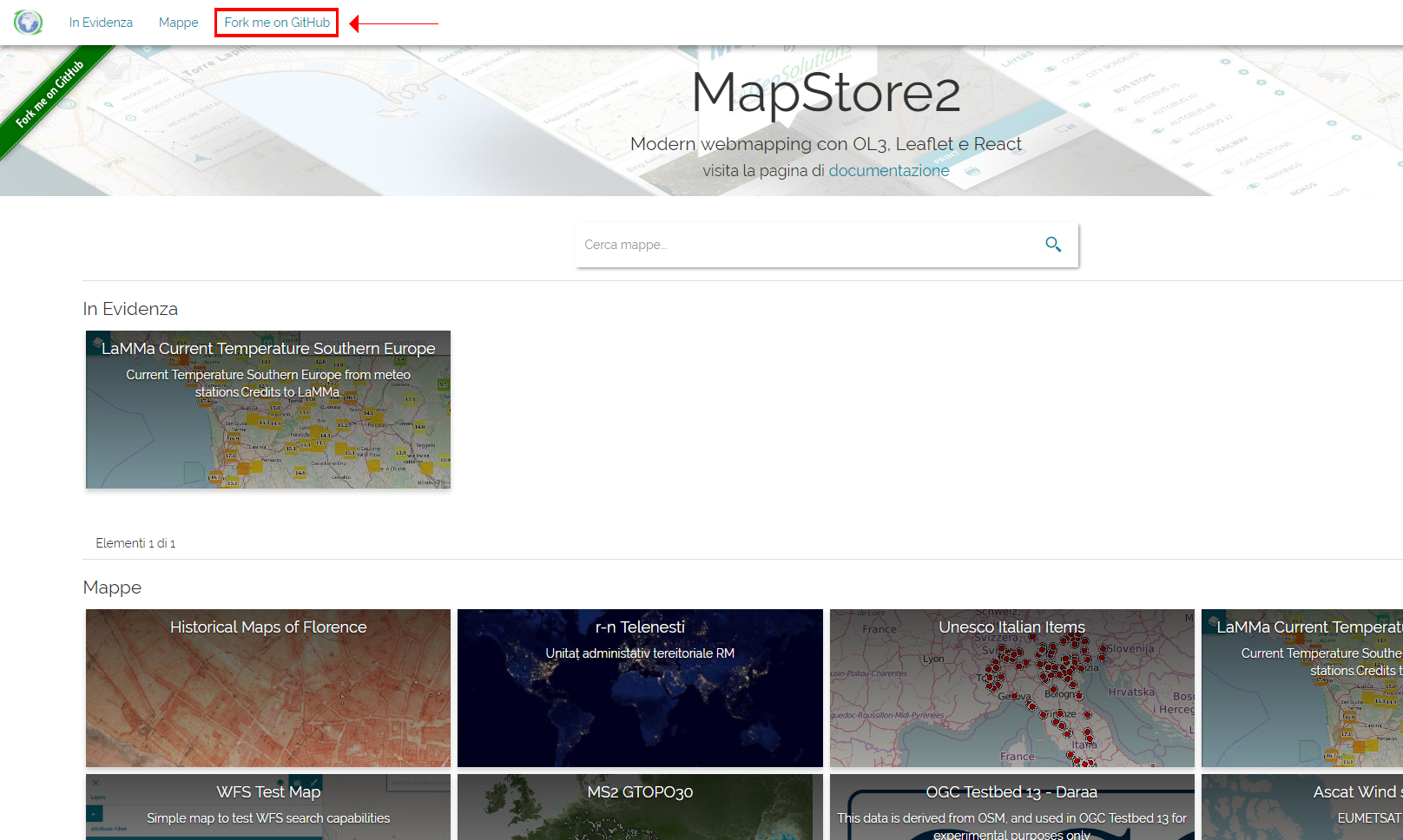Viewport: 1403px width, 840px height.
Task: Open featured LaMMa Current Temperature Southern Europe map
Action: click(x=268, y=410)
